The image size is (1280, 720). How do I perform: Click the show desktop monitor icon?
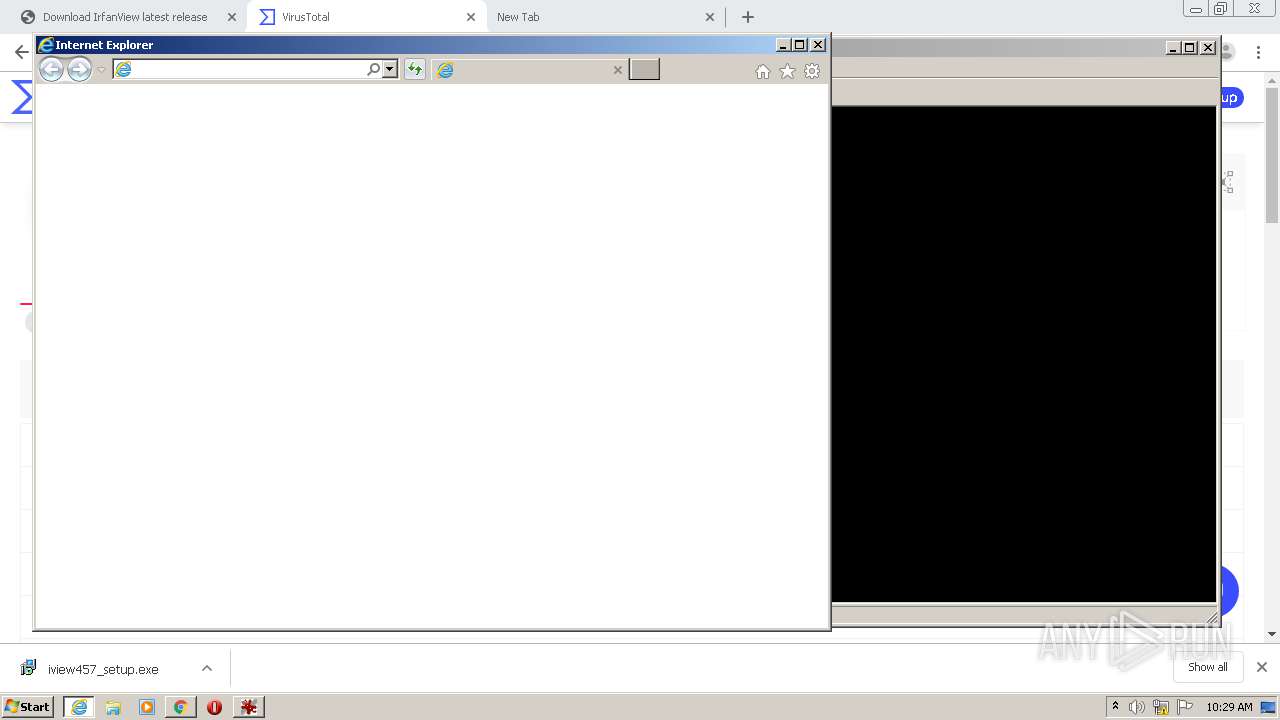point(1269,707)
